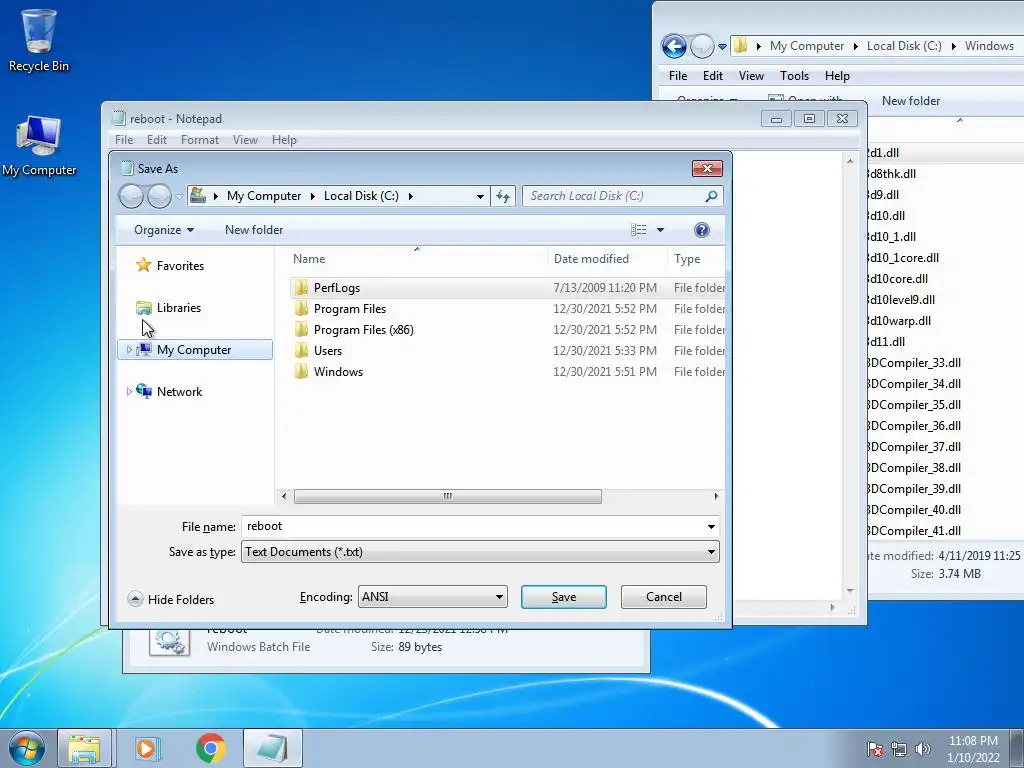1024x768 pixels.
Task: Sort by the Date modified column header
Action: click(x=607, y=259)
